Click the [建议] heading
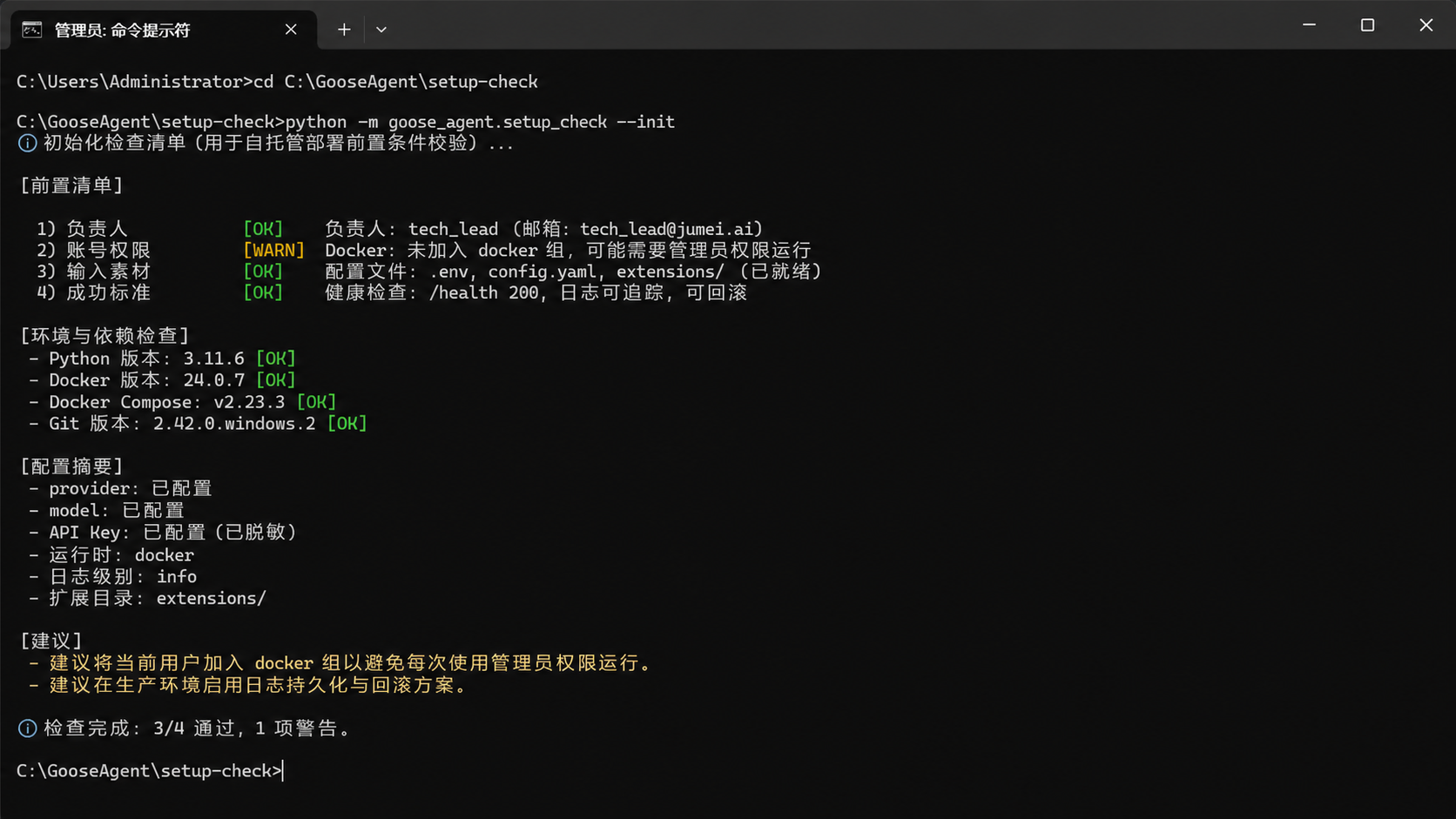Screen dimensions: 1456x819 51,641
